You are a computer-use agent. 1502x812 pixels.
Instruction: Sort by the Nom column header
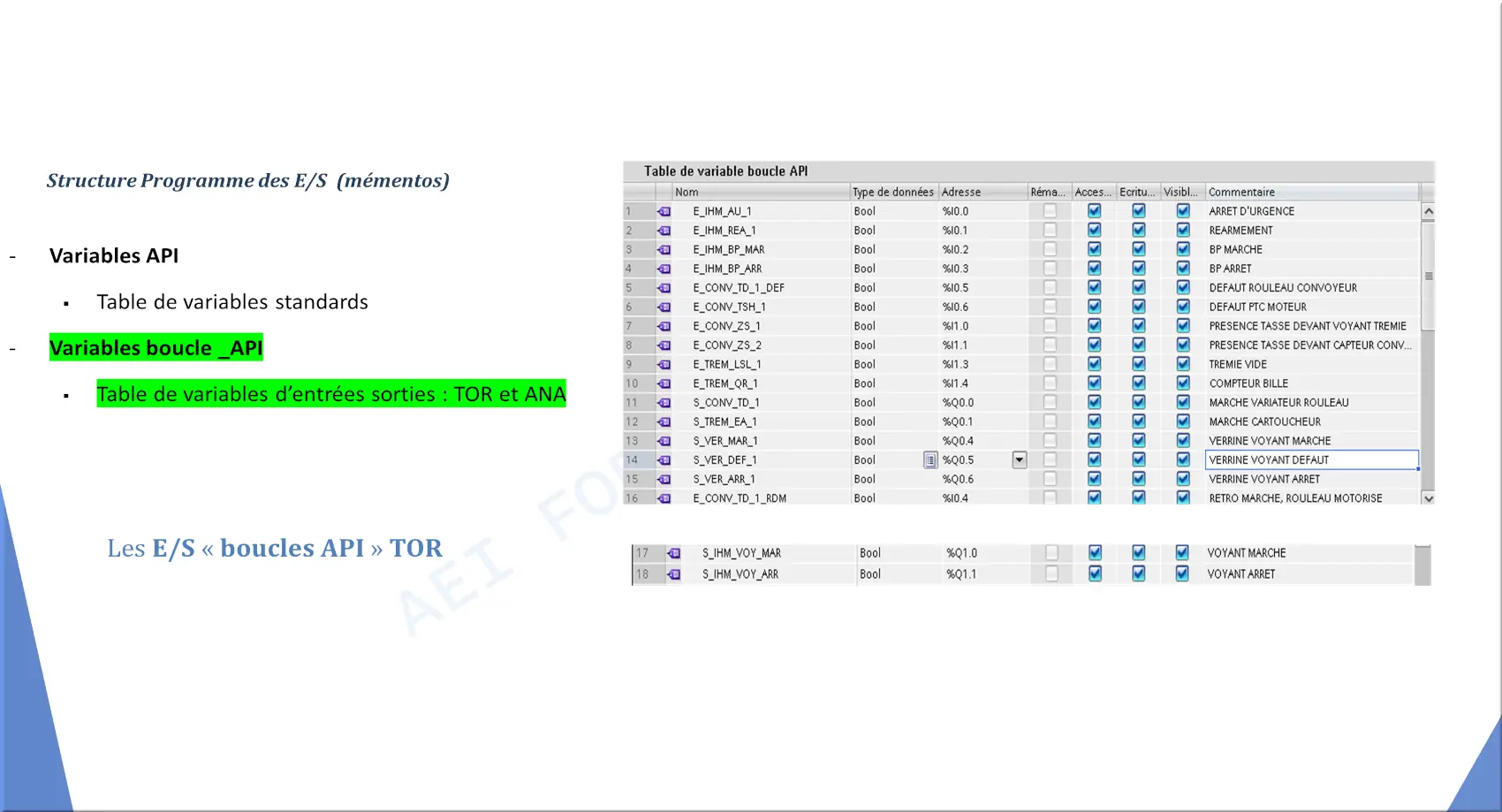click(x=760, y=192)
